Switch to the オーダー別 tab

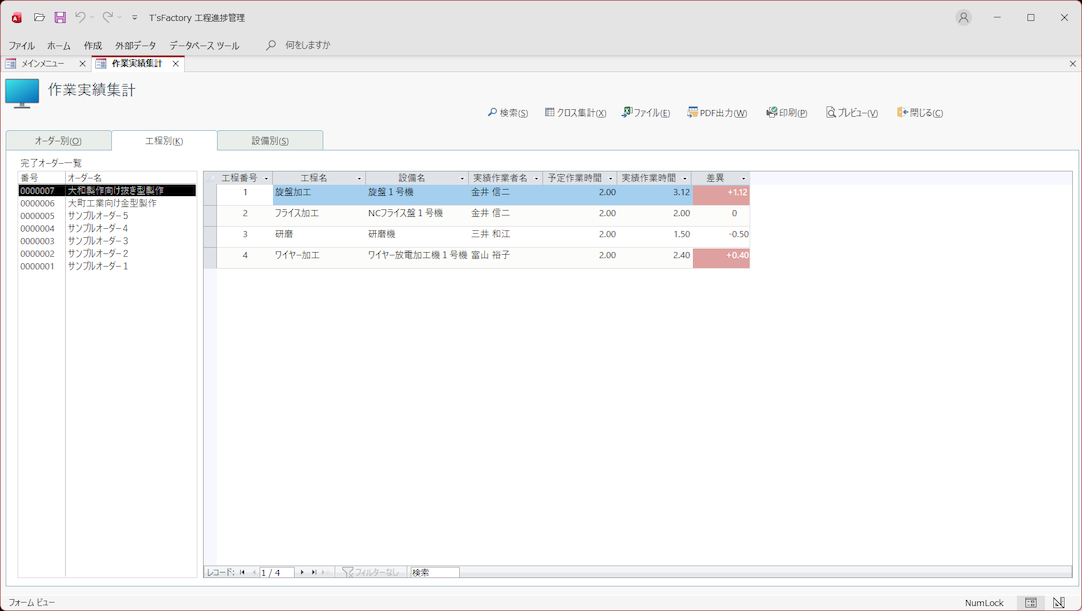click(58, 141)
